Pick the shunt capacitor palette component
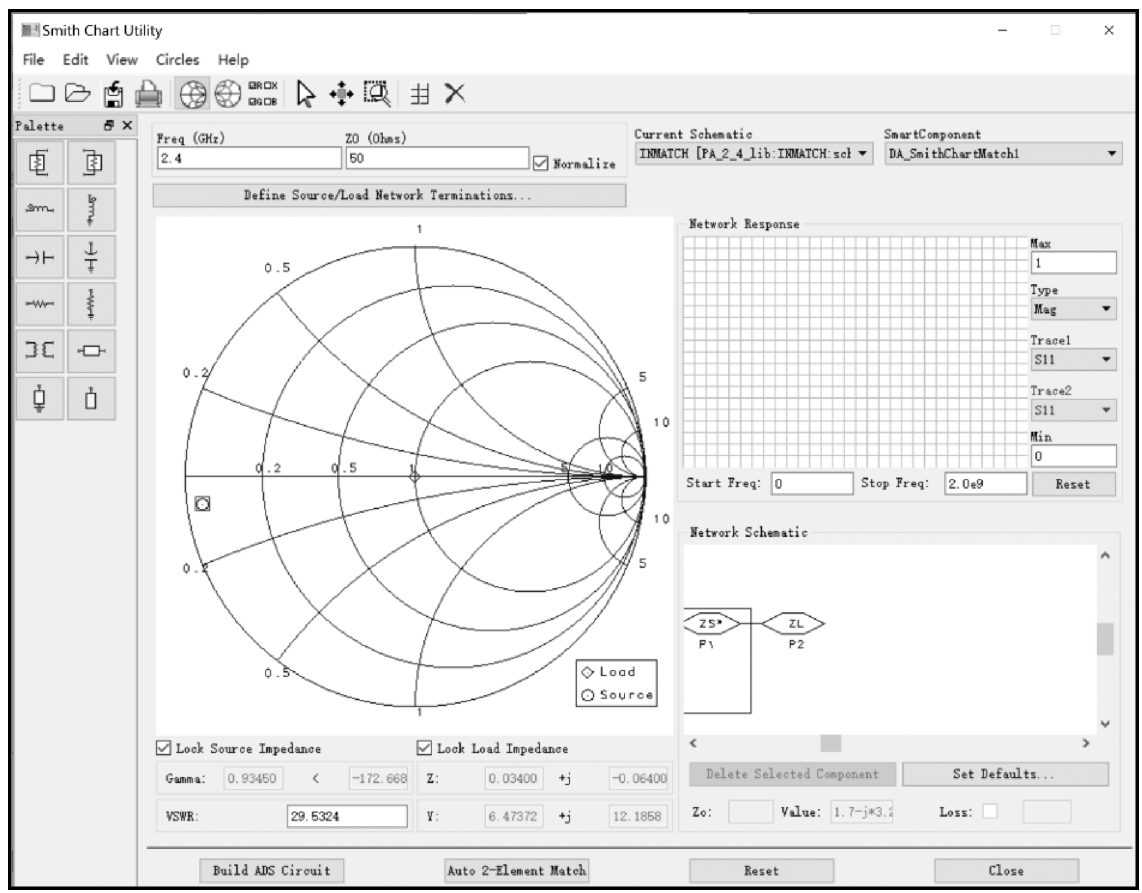 tap(91, 256)
